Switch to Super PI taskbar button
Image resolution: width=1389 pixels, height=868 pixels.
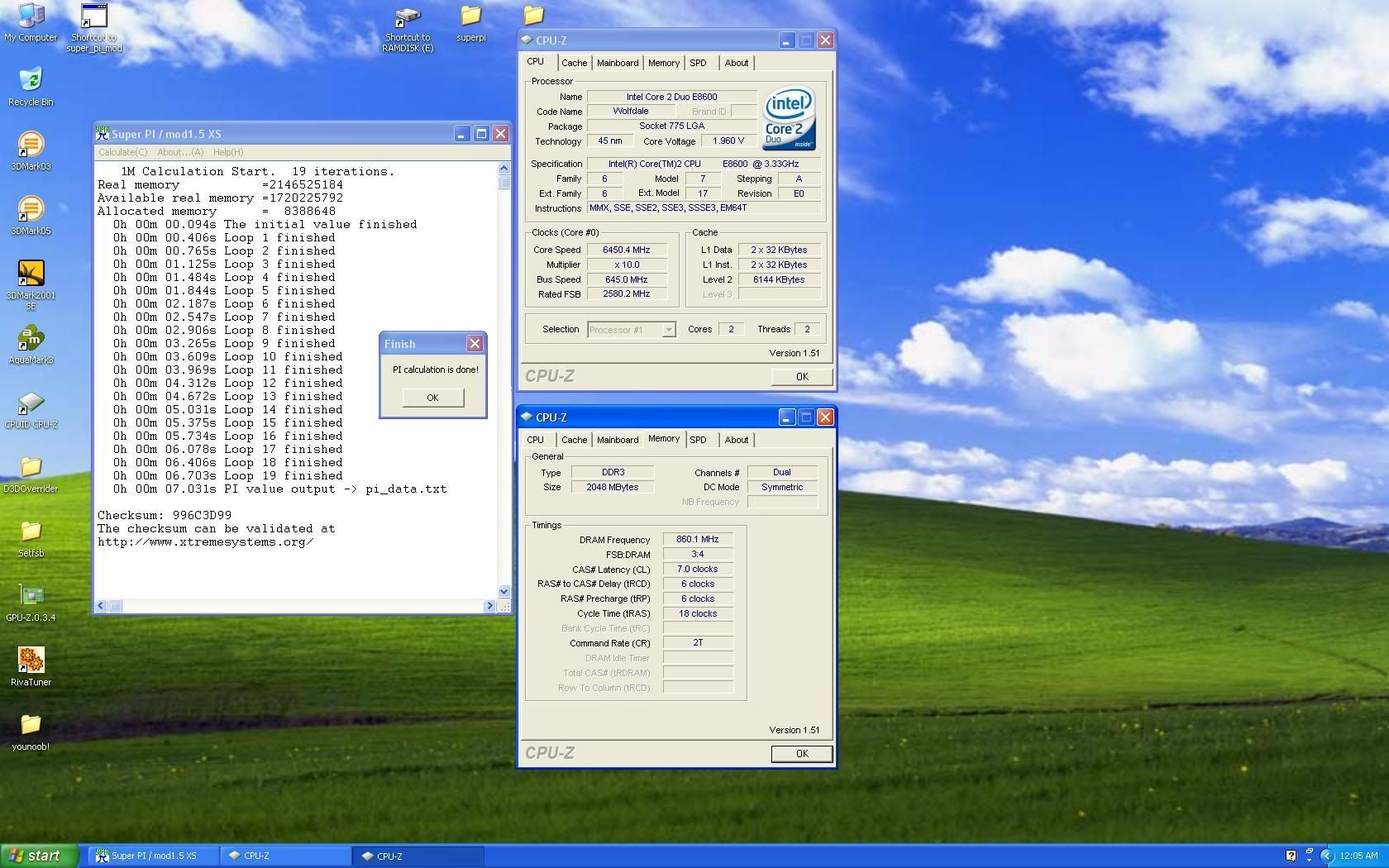(155, 856)
